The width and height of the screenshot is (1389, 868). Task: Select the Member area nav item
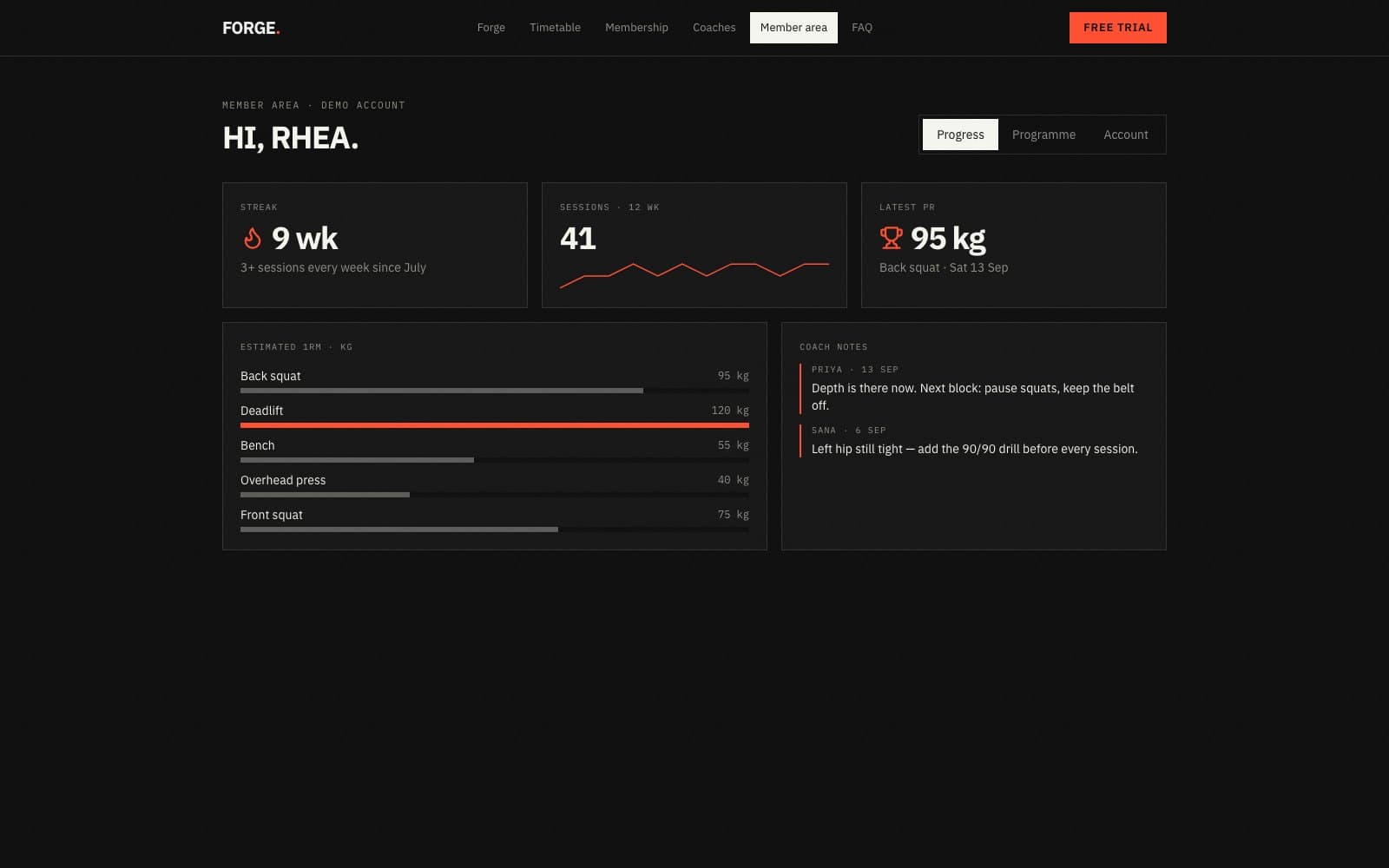coord(793,28)
